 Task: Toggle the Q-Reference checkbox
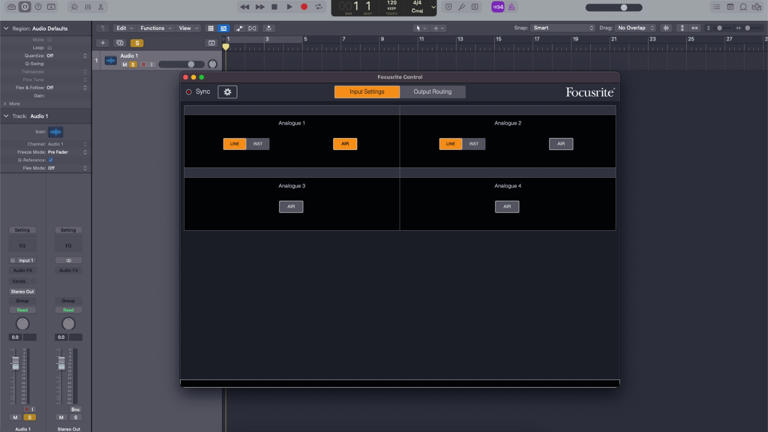click(x=51, y=160)
